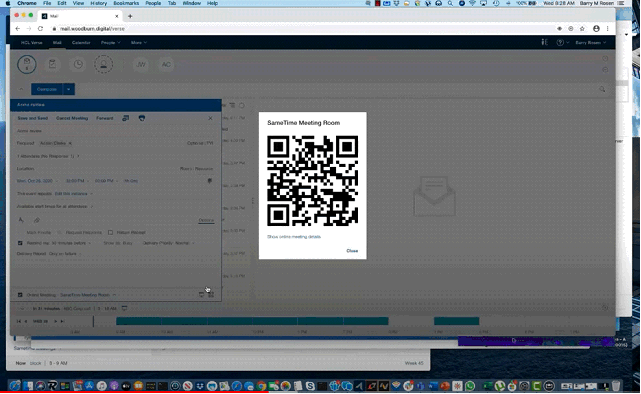Click the Compose button

point(47,89)
